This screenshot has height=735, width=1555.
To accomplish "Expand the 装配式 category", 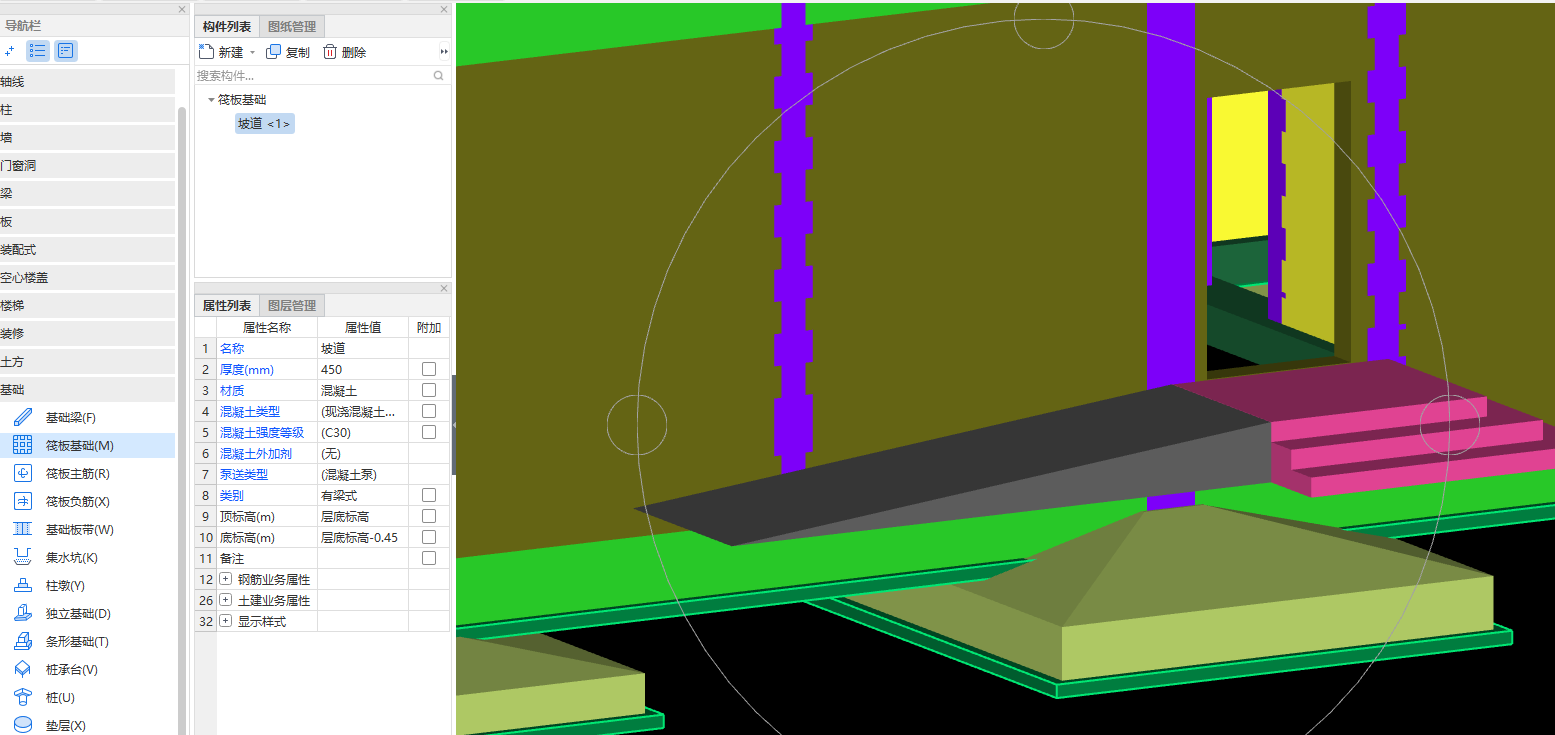I will click(x=87, y=250).
